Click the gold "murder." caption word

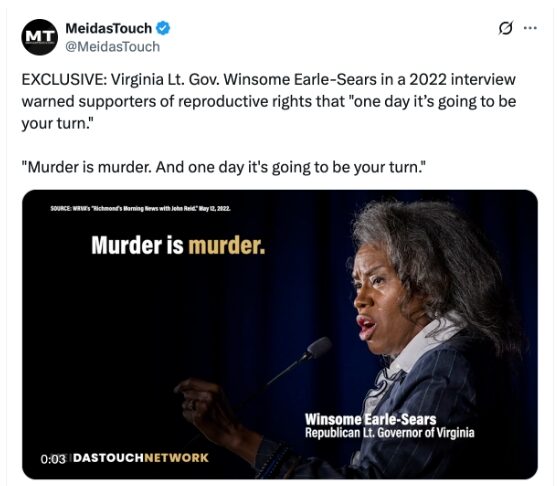(227, 245)
